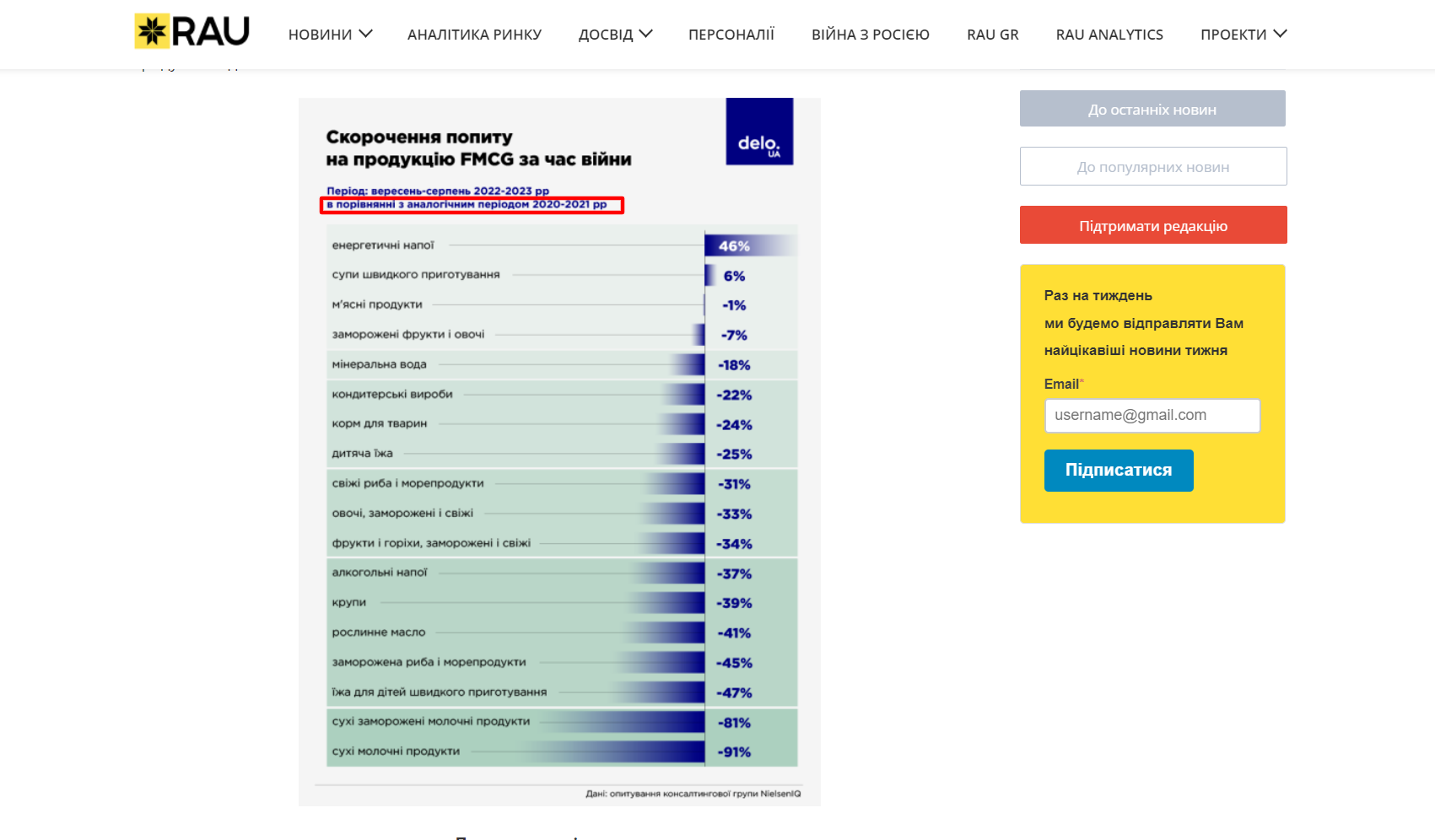
Task: Open the ПЕРСОНАЛІЇ menu item
Action: 731,35
